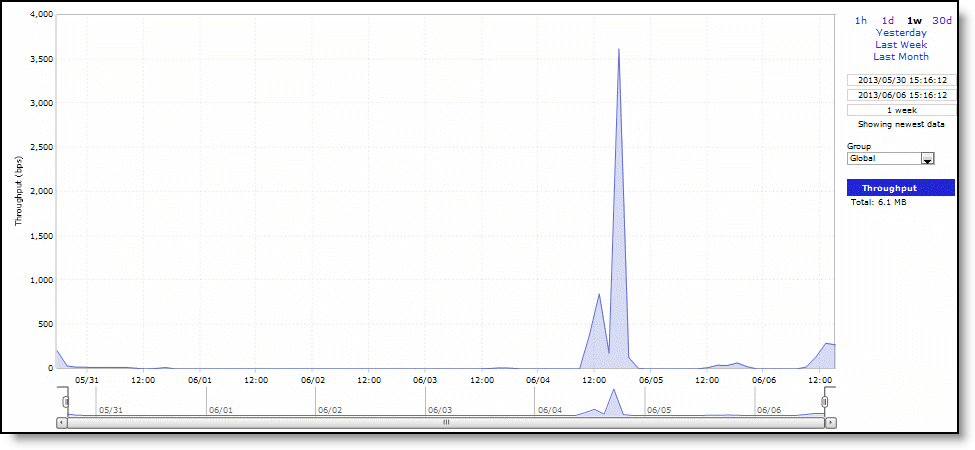Show Yesterday's data
The width and height of the screenshot is (975, 450).
point(901,32)
